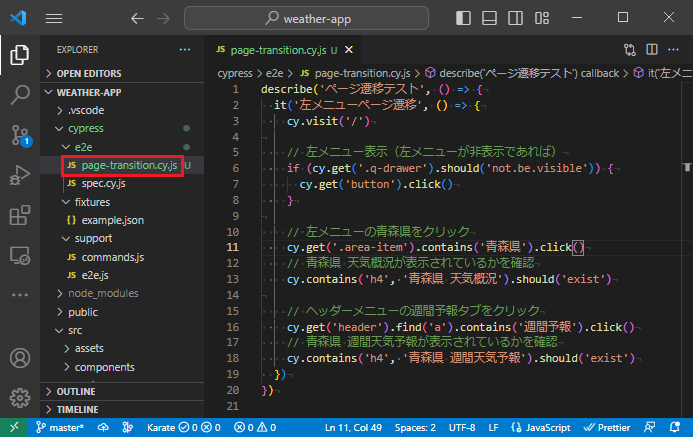Expand the public folder
Screen dimensions: 693x437
coord(122,312)
